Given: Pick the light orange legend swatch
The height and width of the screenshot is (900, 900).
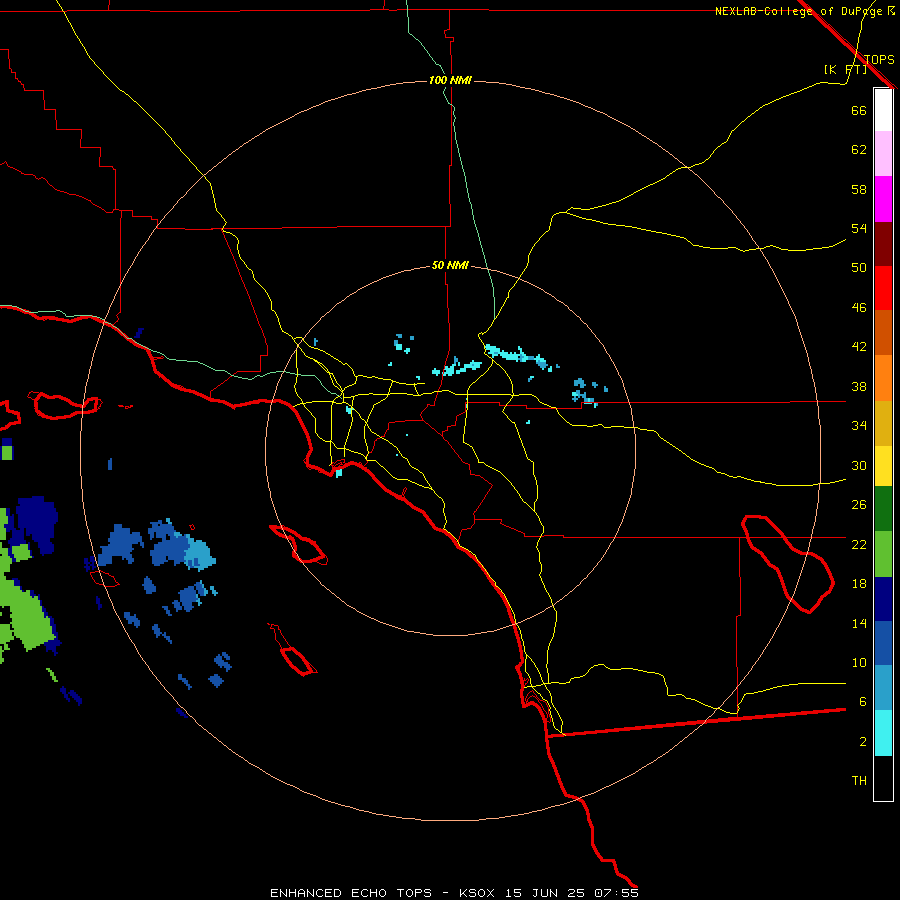Looking at the screenshot, I should coord(883,378).
